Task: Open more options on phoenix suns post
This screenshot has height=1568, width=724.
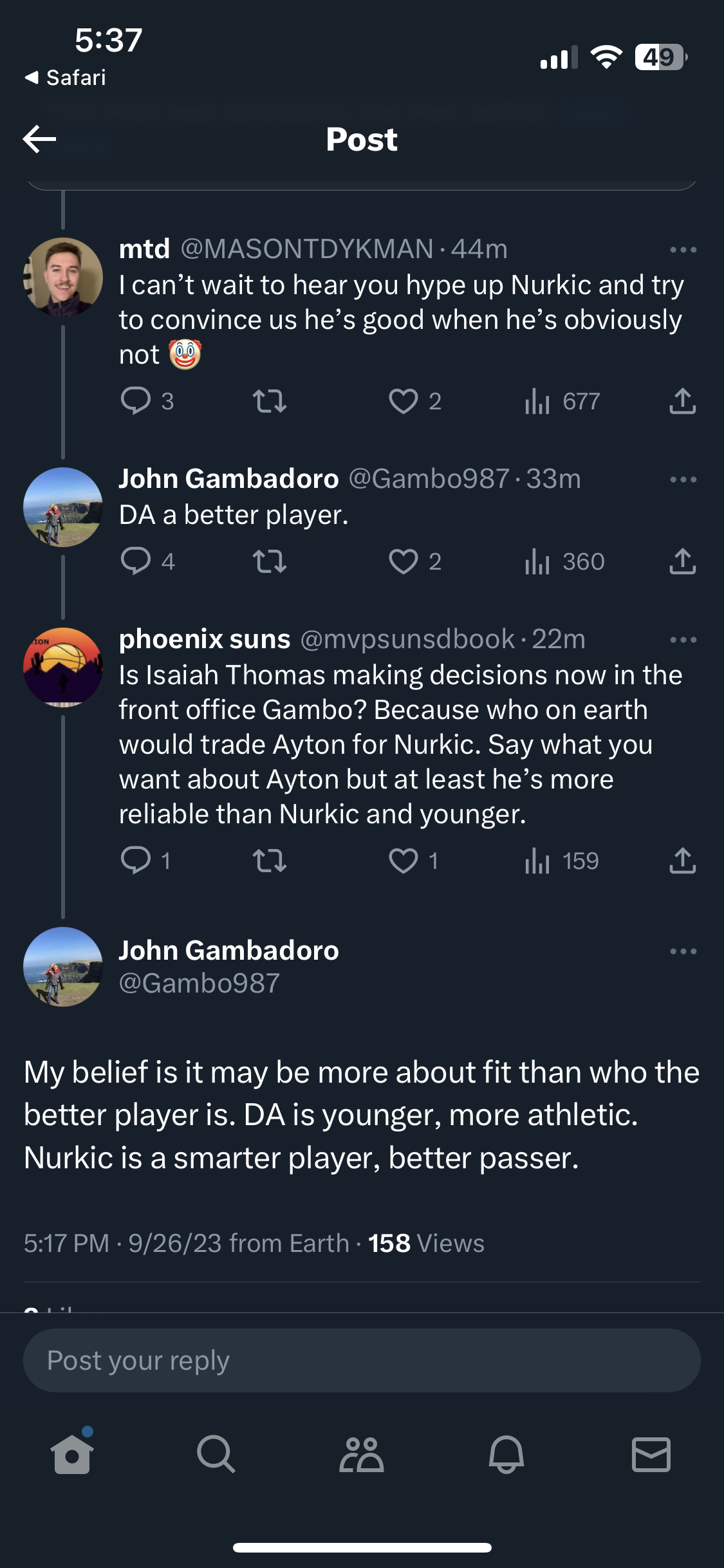Action: click(x=683, y=640)
